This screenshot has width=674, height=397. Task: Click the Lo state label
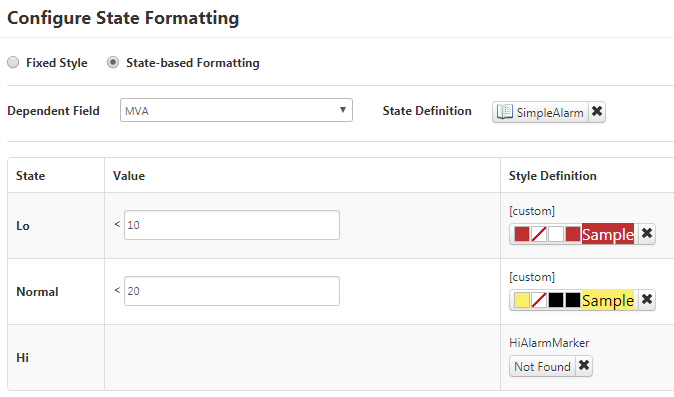pos(23,226)
